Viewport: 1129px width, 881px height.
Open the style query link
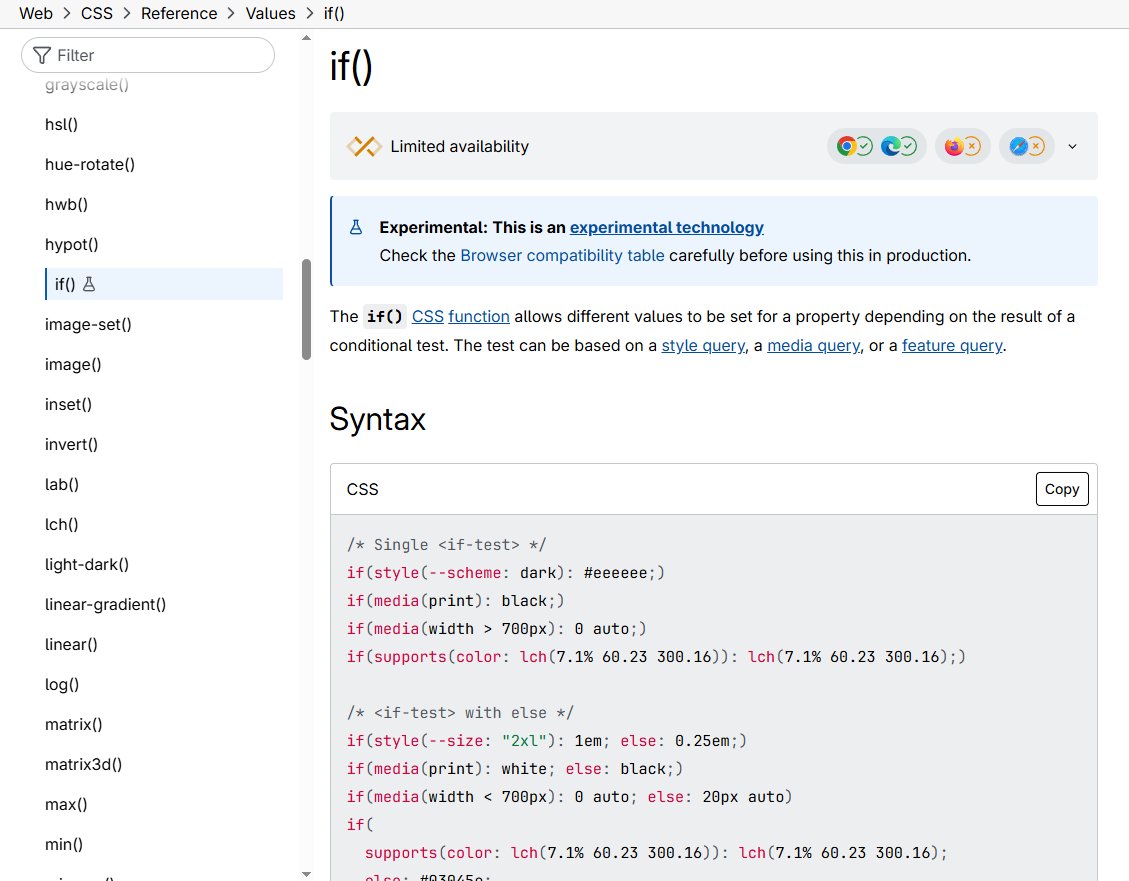tap(703, 345)
